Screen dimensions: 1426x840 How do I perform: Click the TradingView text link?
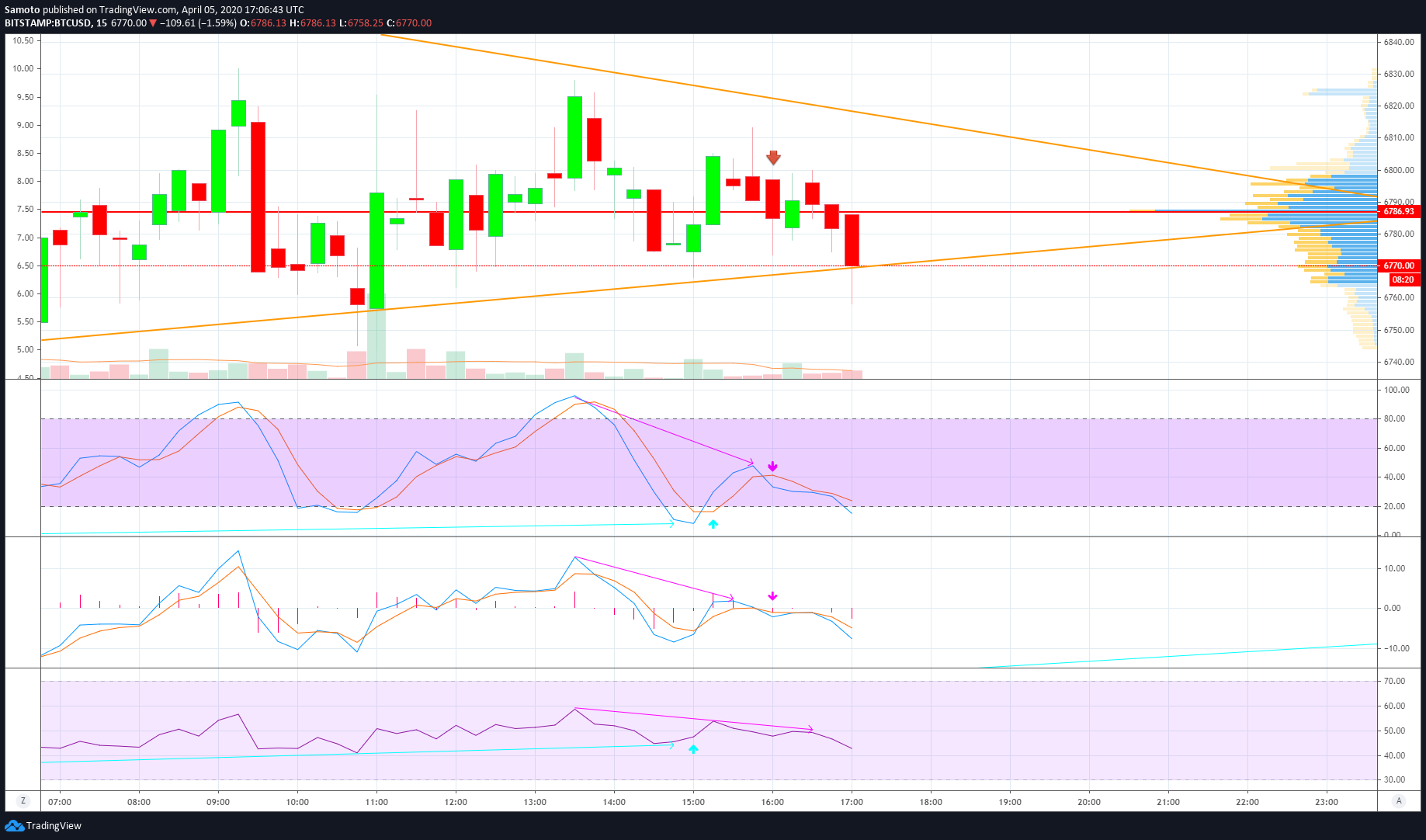(54, 826)
